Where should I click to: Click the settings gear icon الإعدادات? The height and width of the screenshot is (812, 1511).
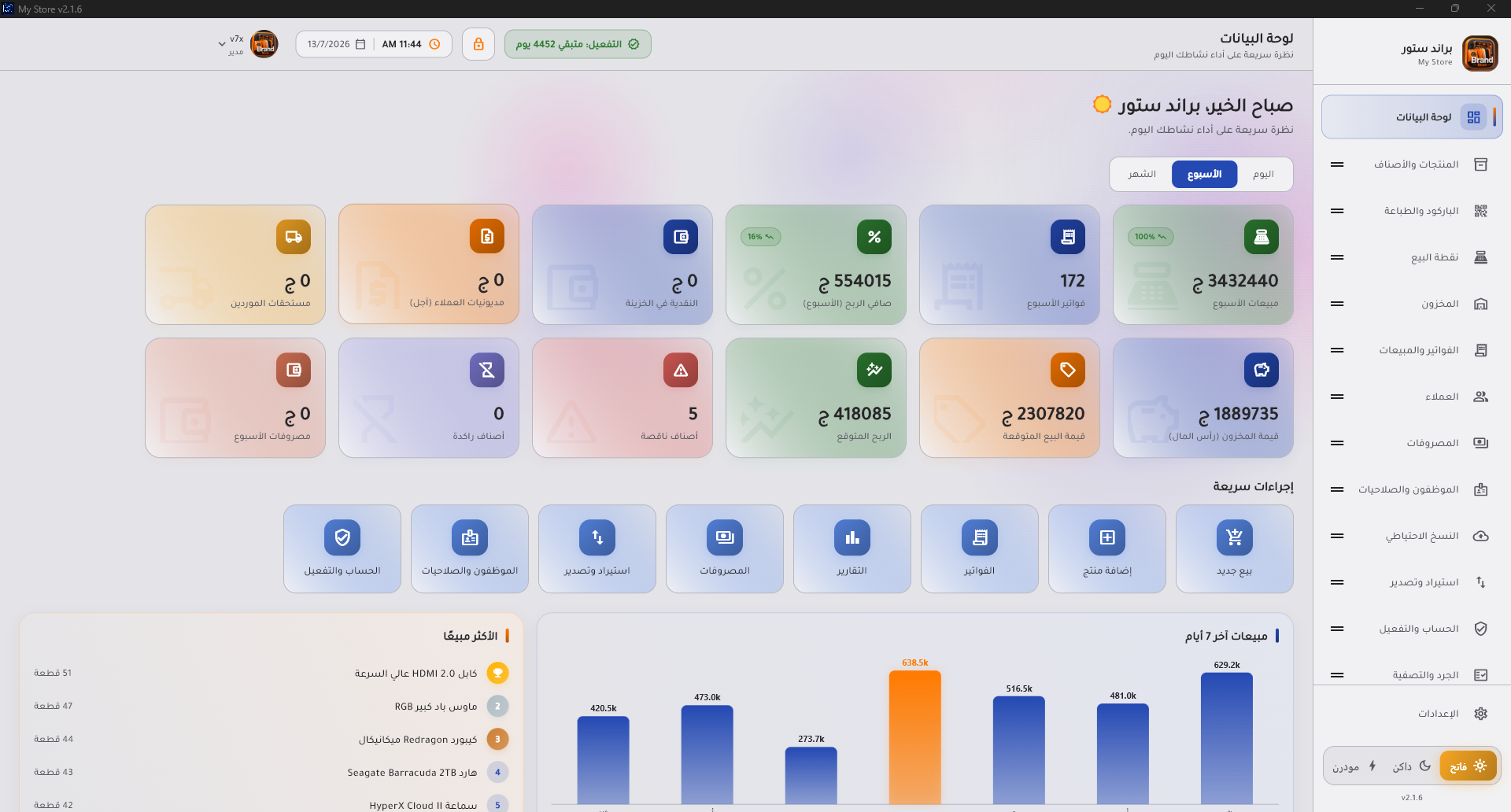pos(1480,714)
